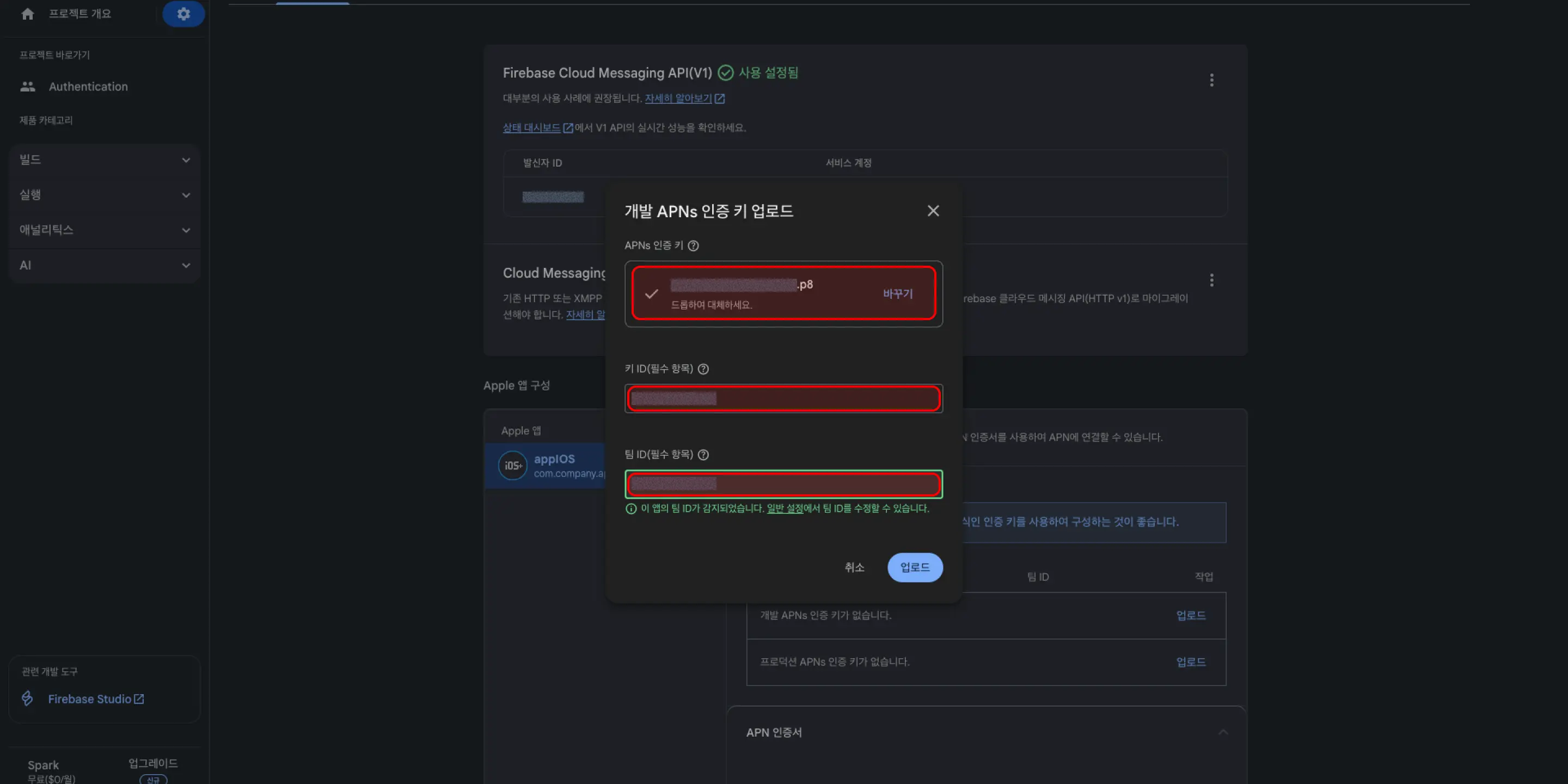
Task: Collapse the APN 인증서 section
Action: pyautogui.click(x=1223, y=732)
